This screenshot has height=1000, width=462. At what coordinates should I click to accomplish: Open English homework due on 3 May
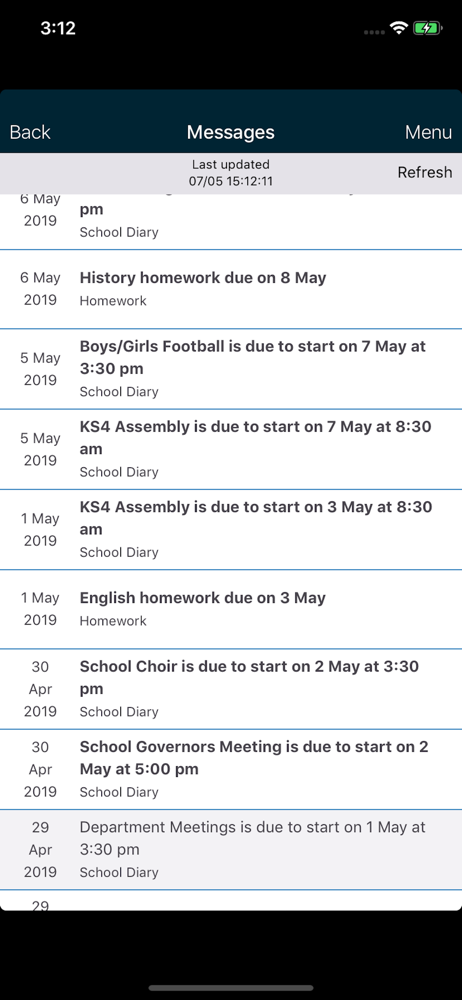(231, 609)
